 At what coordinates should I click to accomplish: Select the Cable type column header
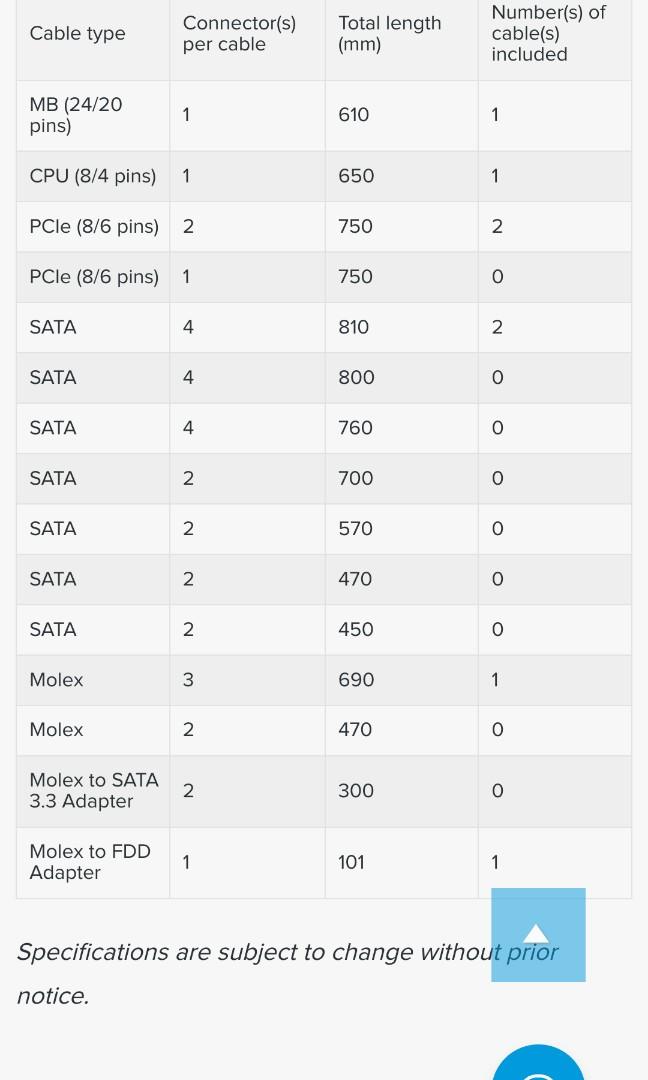(77, 33)
